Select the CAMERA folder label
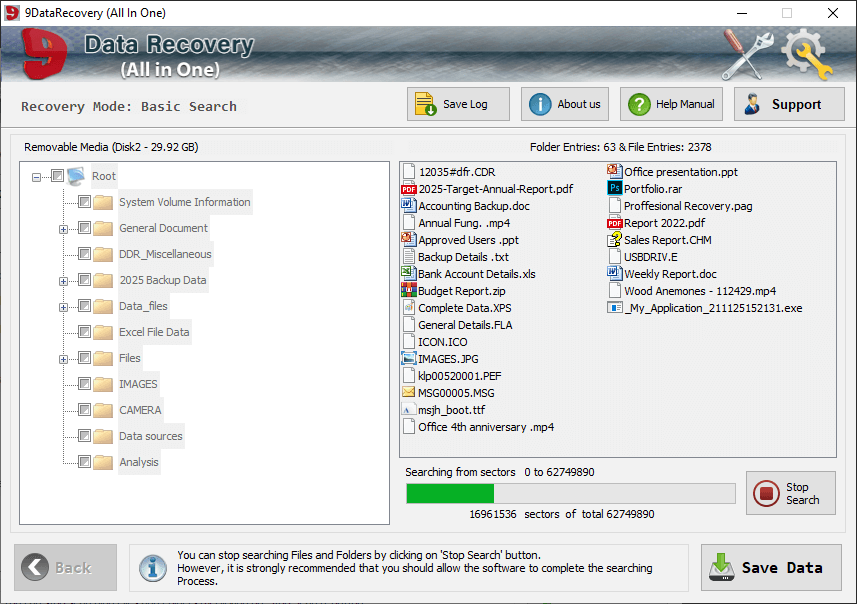This screenshot has width=857, height=604. click(x=140, y=410)
